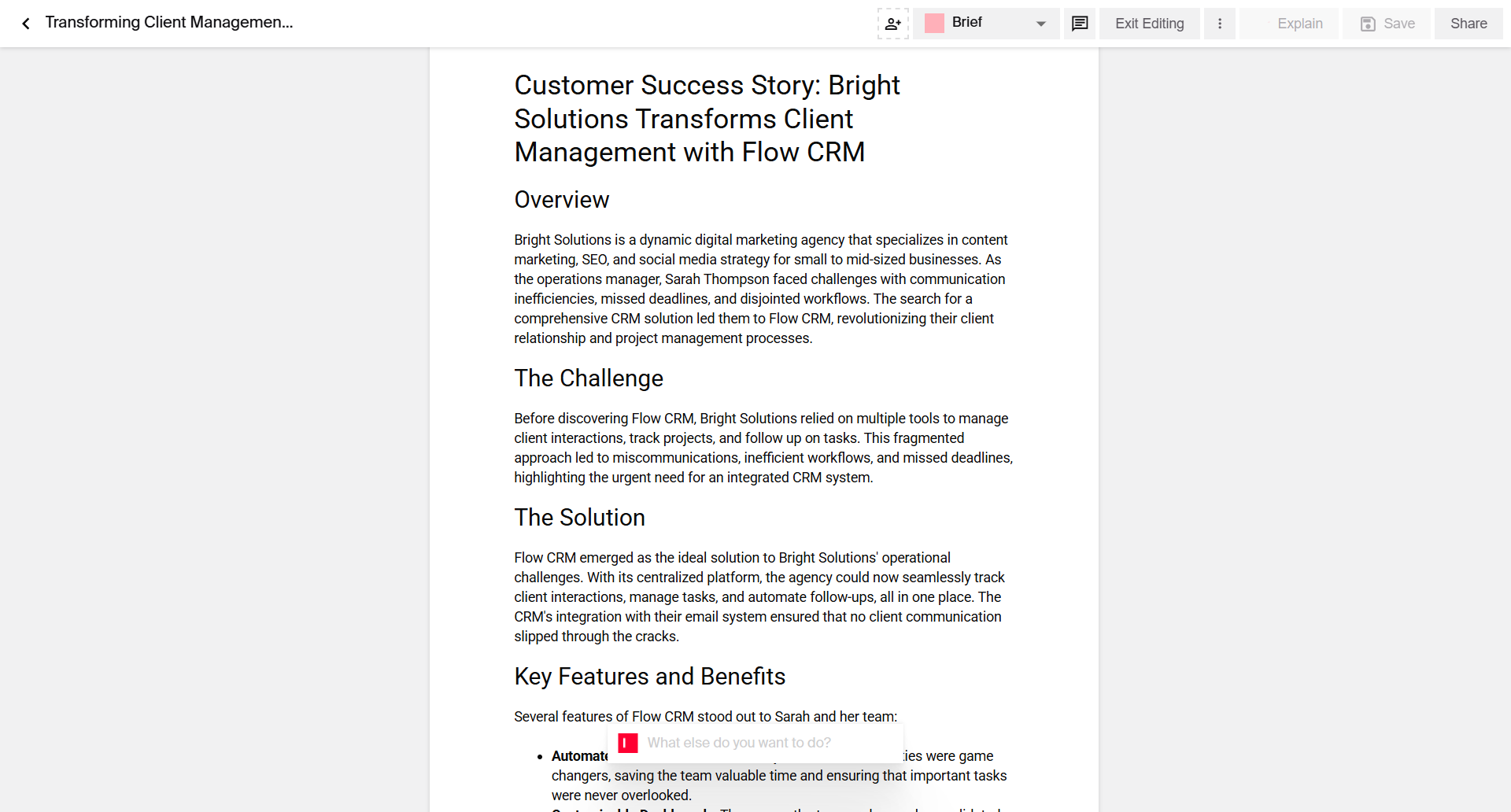The height and width of the screenshot is (812, 1511).
Task: Select the document title to rename it
Action: (168, 23)
